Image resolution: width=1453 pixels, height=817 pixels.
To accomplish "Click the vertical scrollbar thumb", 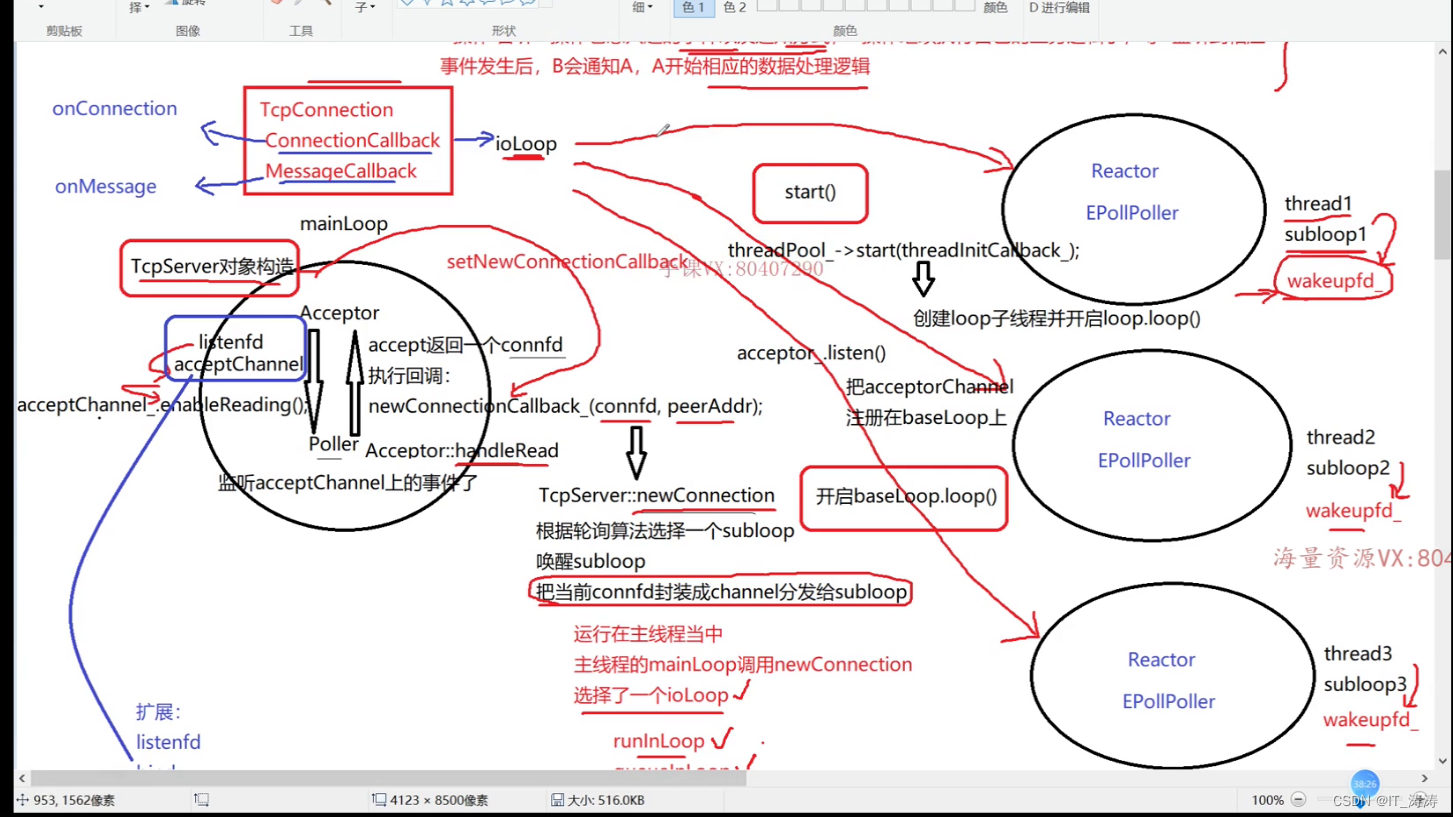I will [x=1443, y=216].
